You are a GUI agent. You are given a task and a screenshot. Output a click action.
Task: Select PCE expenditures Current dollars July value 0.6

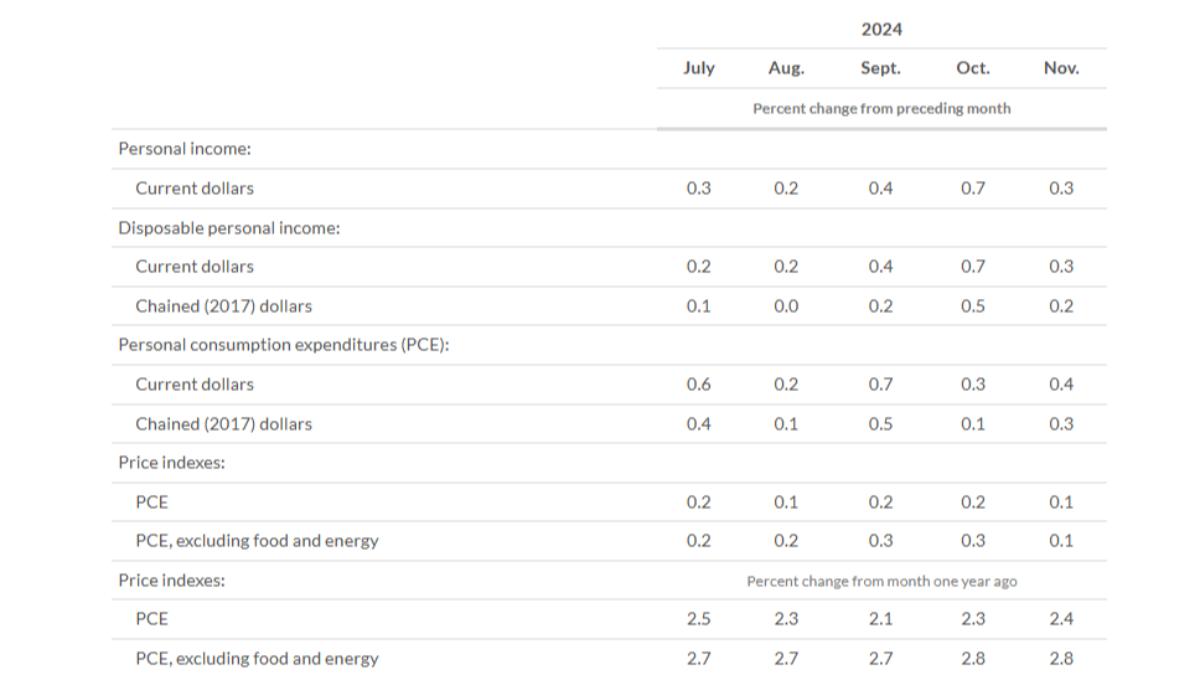click(698, 384)
